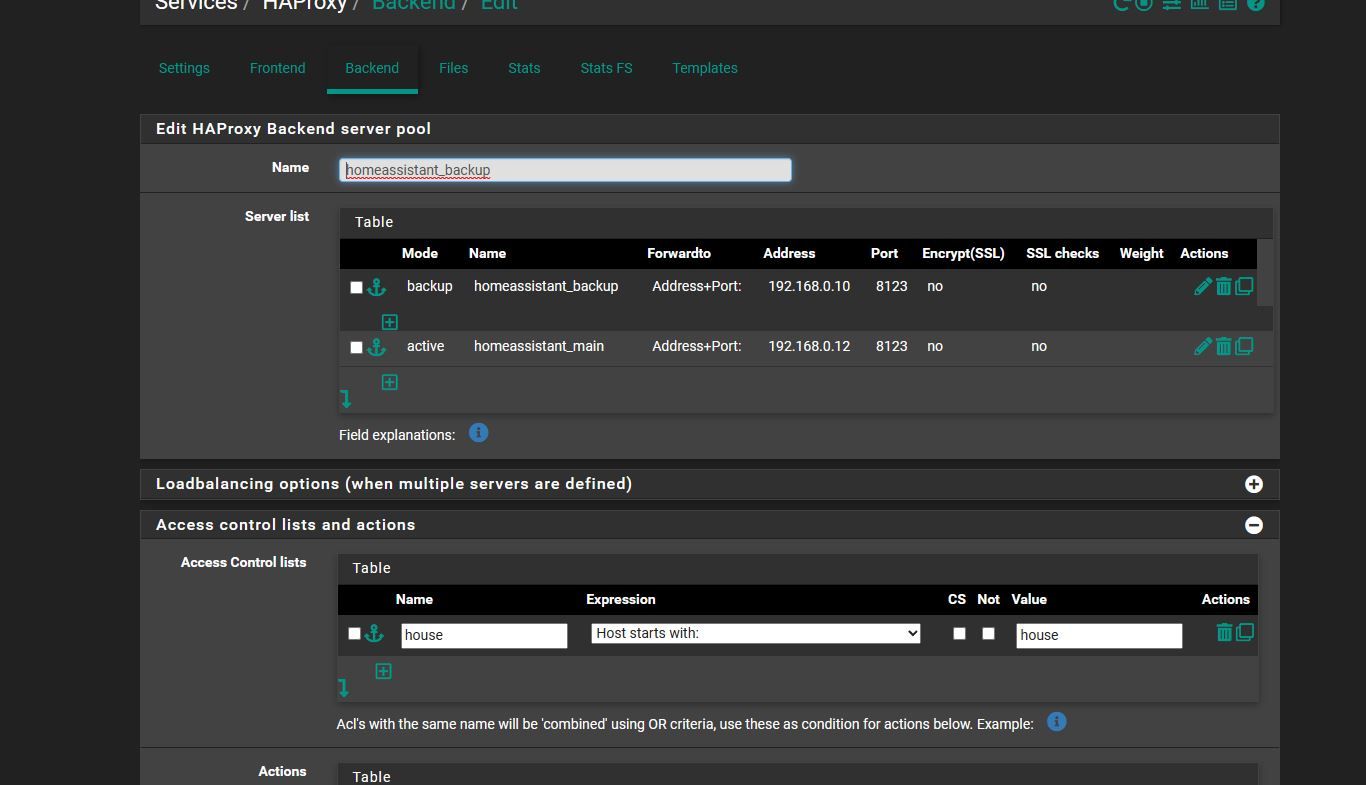Click the SSL checks column header
The image size is (1366, 785).
[x=1062, y=253]
